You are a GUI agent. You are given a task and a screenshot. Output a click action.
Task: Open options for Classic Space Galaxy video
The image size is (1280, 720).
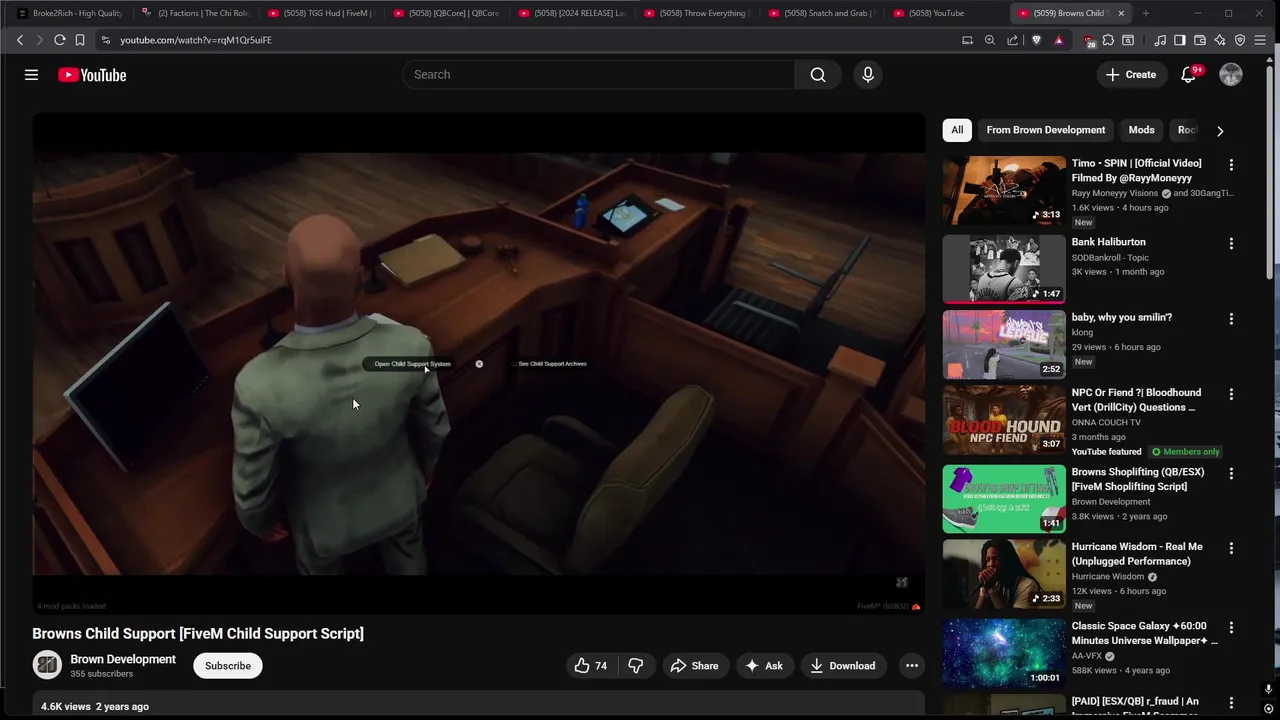(1231, 628)
